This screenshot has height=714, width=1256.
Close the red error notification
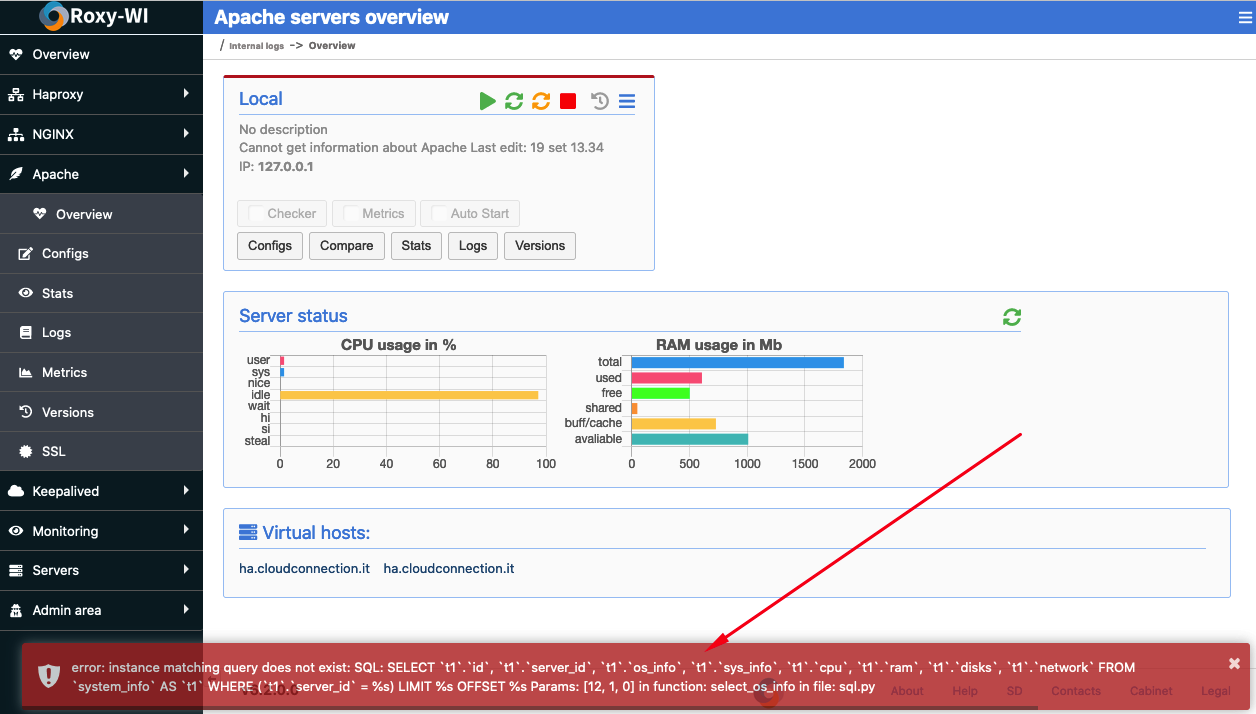pos(1234,663)
